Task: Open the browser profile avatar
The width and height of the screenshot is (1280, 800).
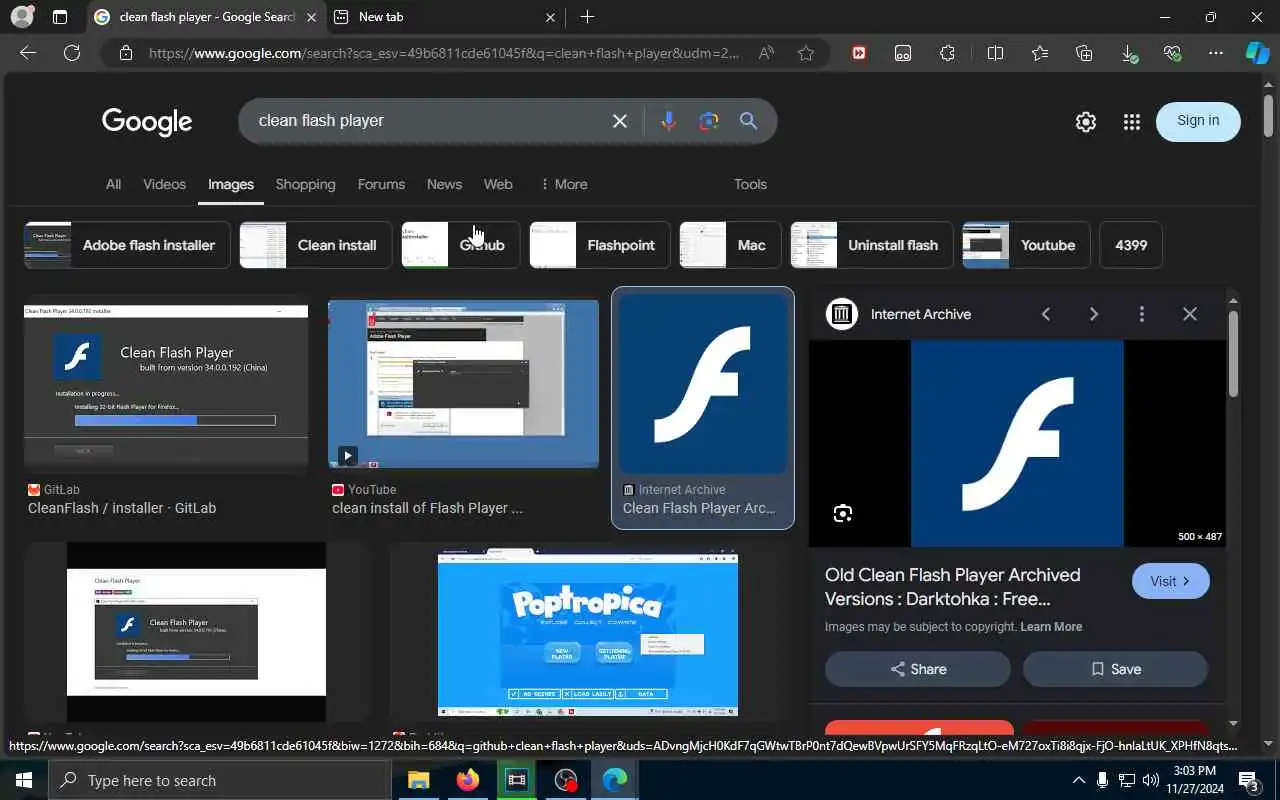Action: [x=21, y=17]
